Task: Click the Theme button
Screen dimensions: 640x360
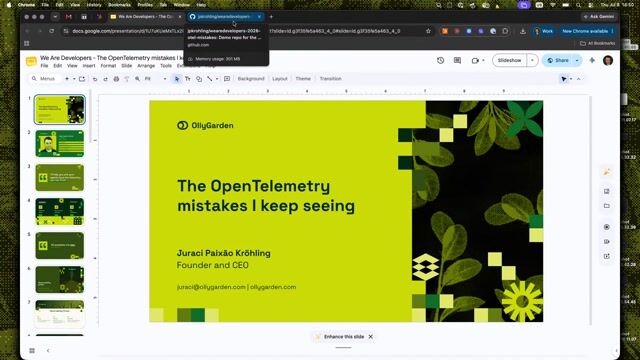Action: 303,79
